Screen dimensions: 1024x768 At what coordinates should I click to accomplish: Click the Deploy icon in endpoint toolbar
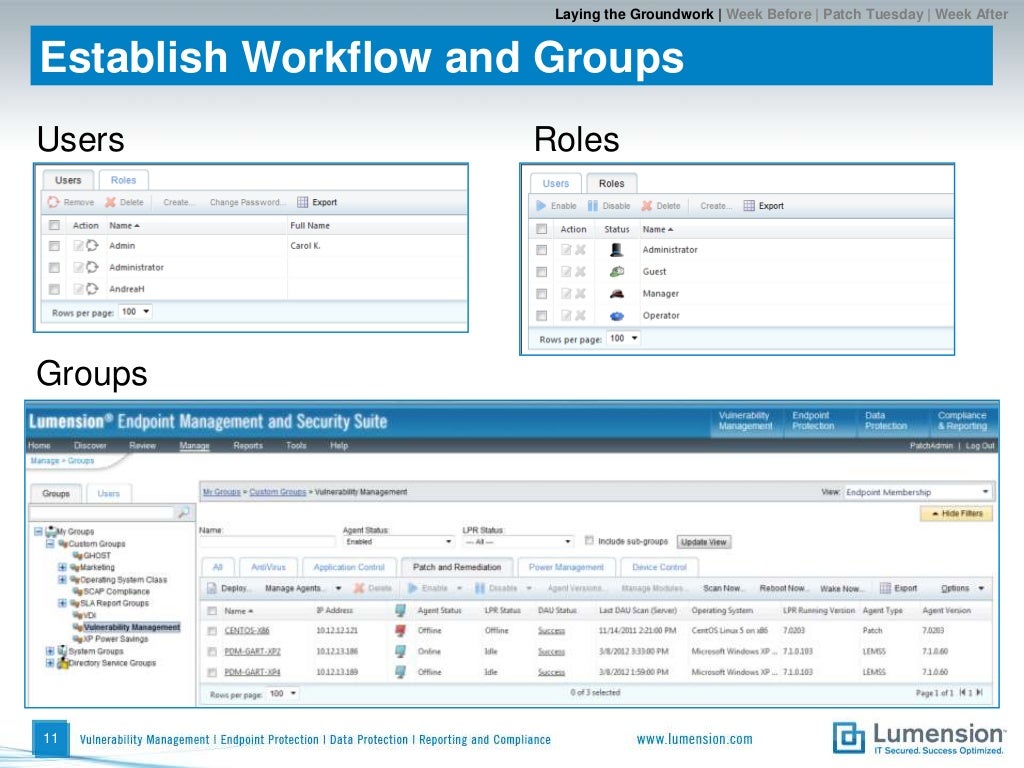coord(212,588)
